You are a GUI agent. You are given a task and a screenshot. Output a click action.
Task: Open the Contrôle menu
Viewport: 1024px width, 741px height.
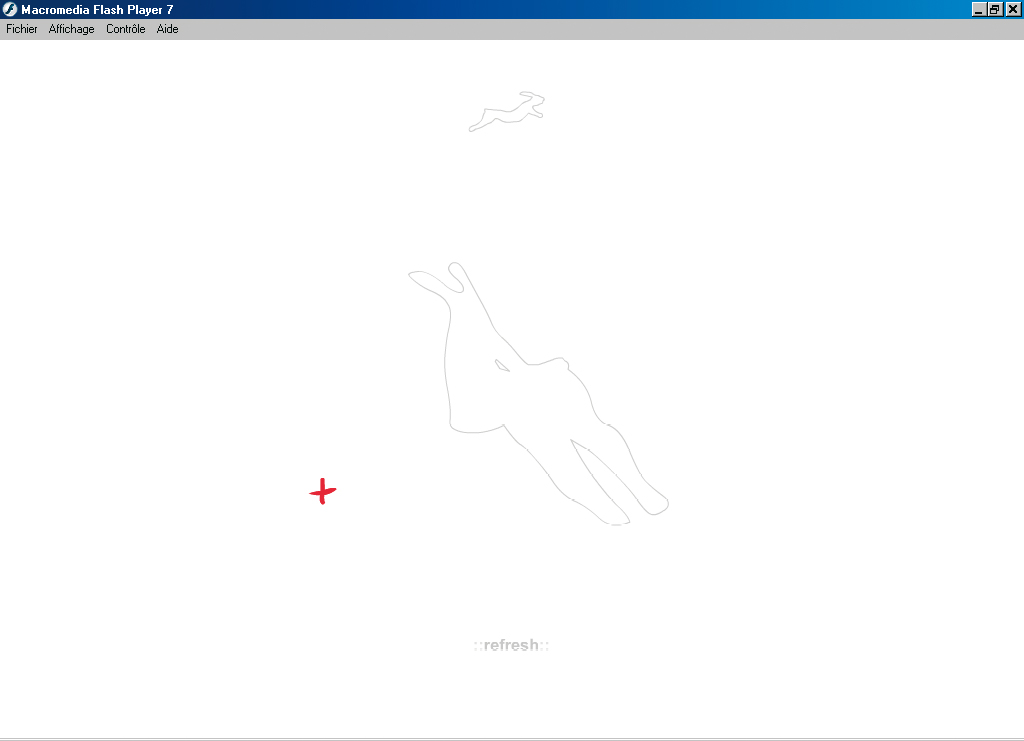pyautogui.click(x=125, y=29)
